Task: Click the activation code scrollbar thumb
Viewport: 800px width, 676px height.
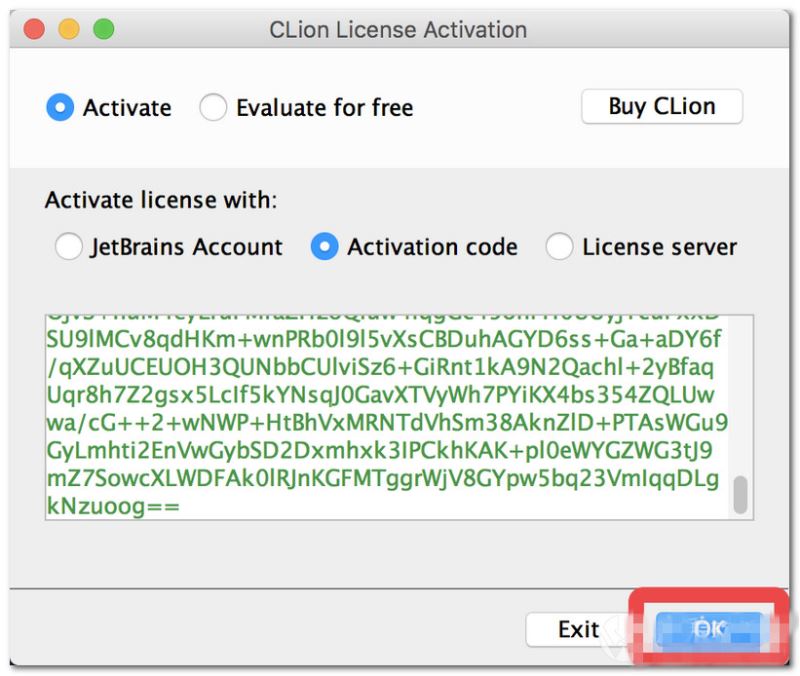Action: pyautogui.click(x=740, y=494)
